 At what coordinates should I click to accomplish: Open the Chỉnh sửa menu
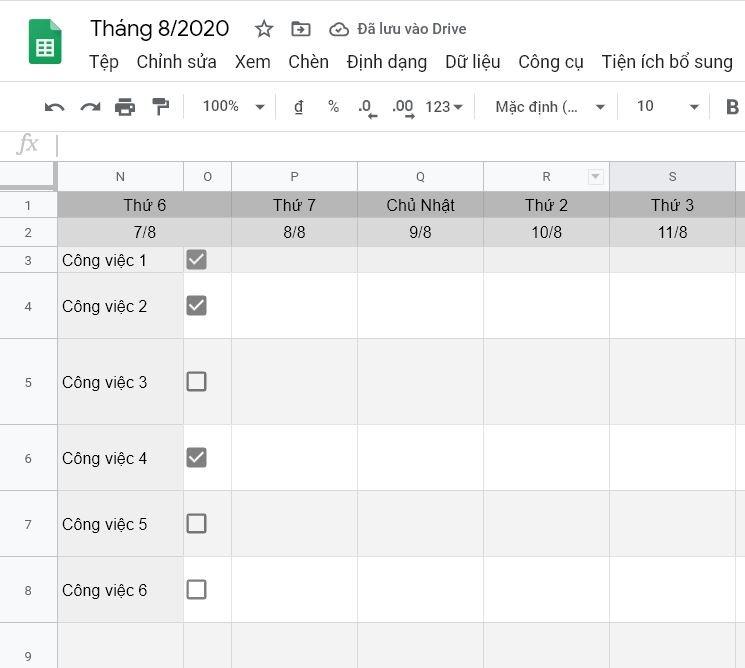coord(176,62)
